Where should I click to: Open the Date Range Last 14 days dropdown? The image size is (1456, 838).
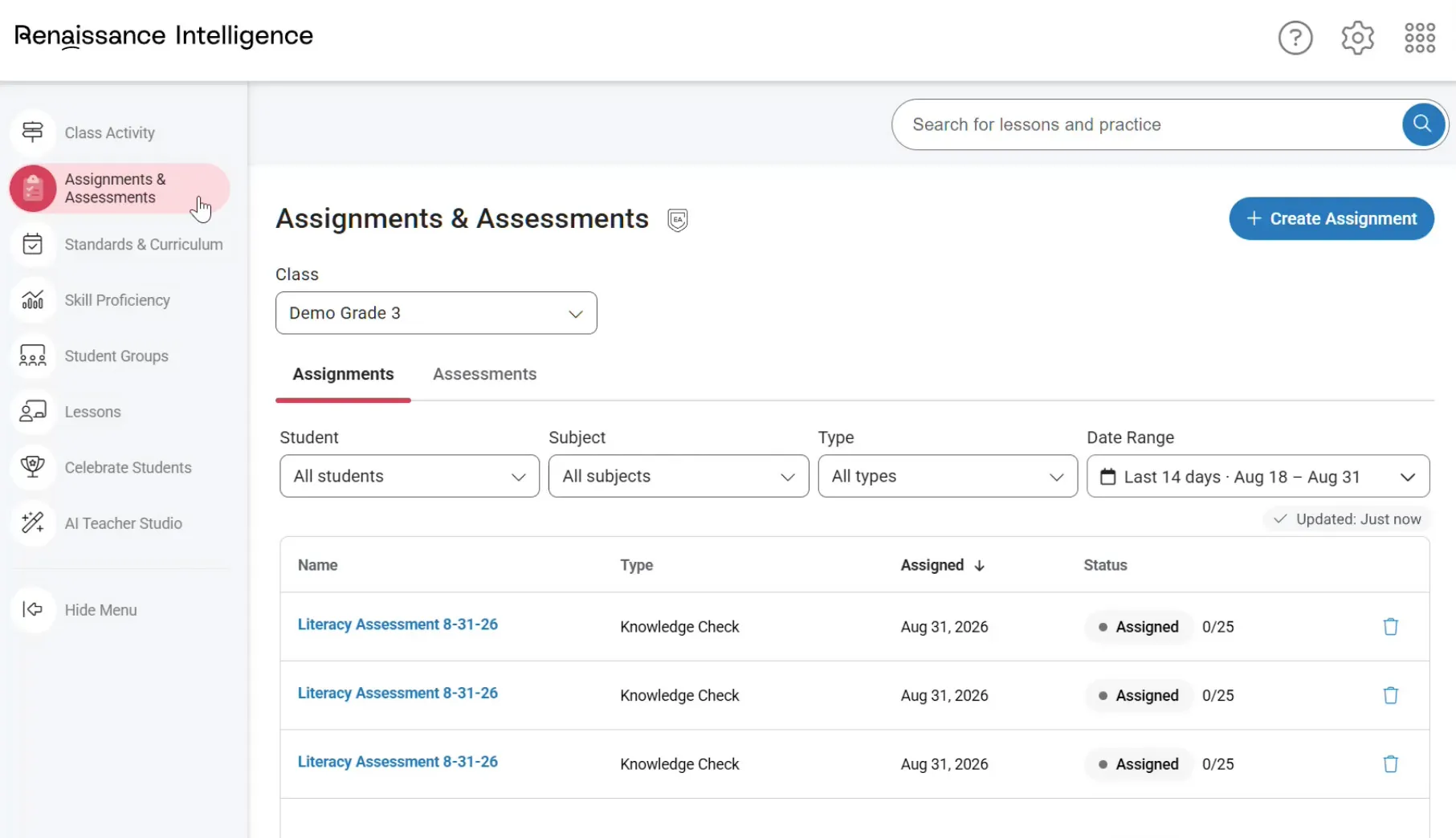[1258, 476]
